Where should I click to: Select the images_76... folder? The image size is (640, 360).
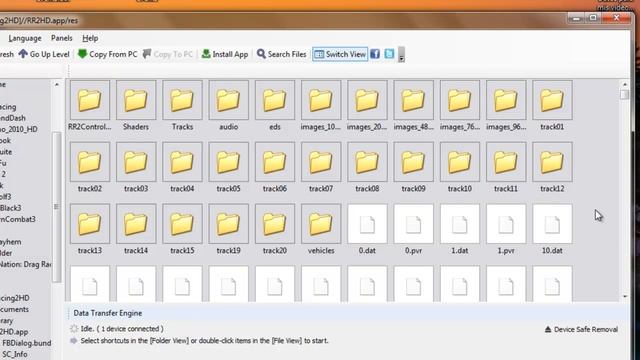tap(460, 100)
